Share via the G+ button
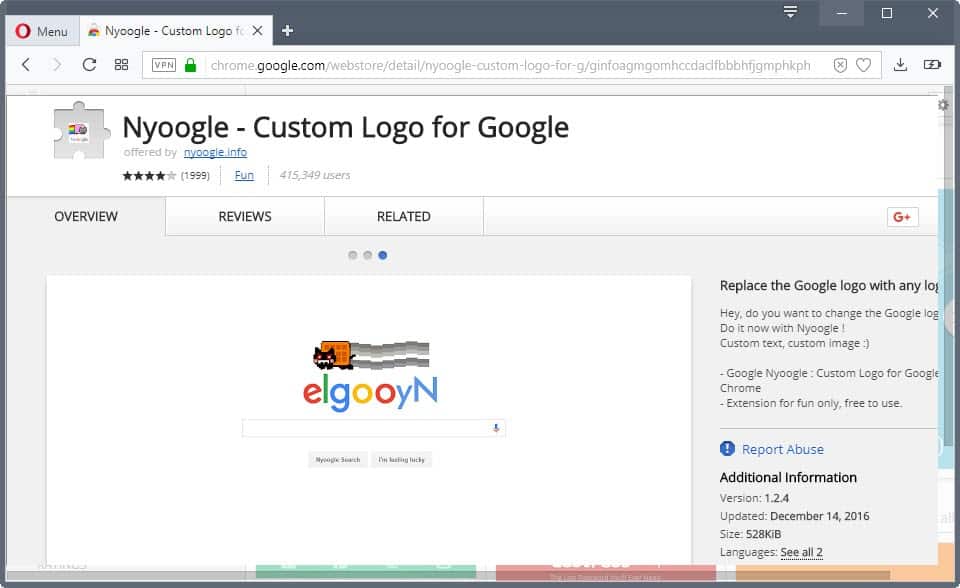960x588 pixels. (902, 217)
